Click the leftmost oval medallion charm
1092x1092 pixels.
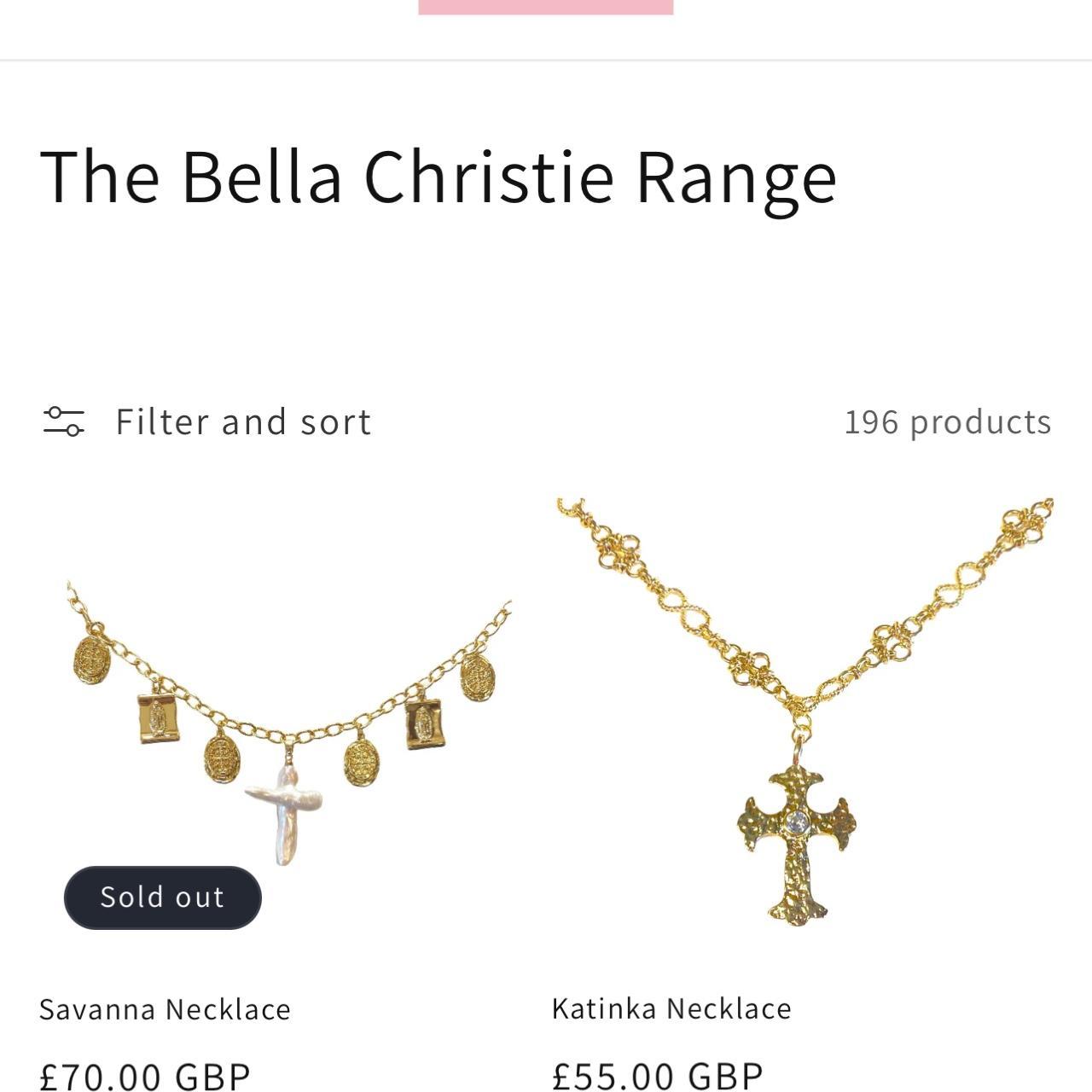[91, 659]
